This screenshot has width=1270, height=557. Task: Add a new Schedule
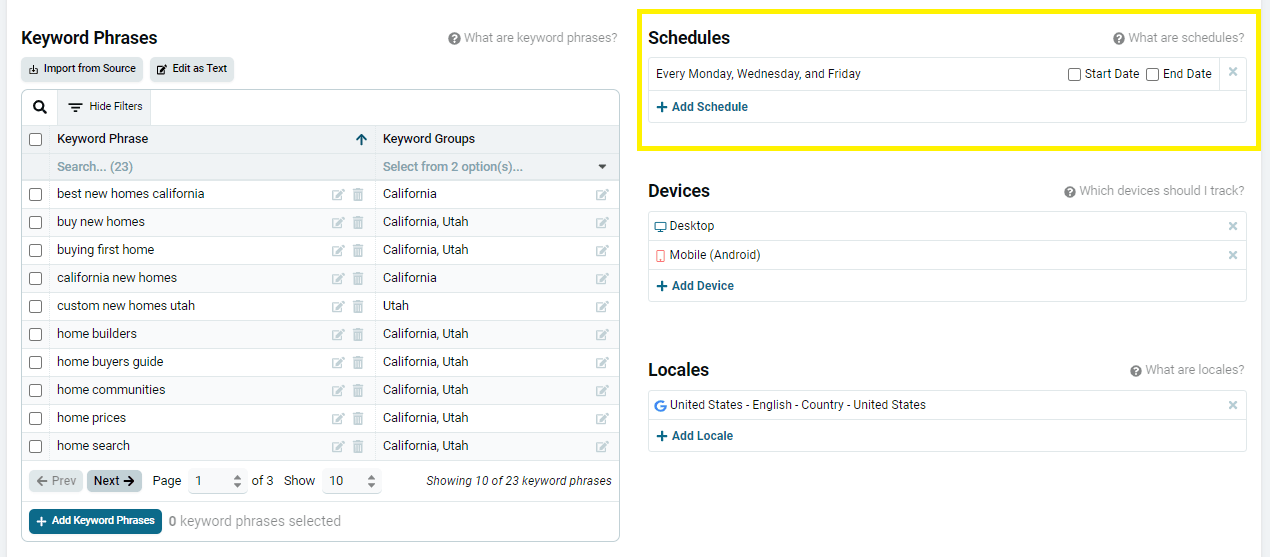[x=702, y=107]
